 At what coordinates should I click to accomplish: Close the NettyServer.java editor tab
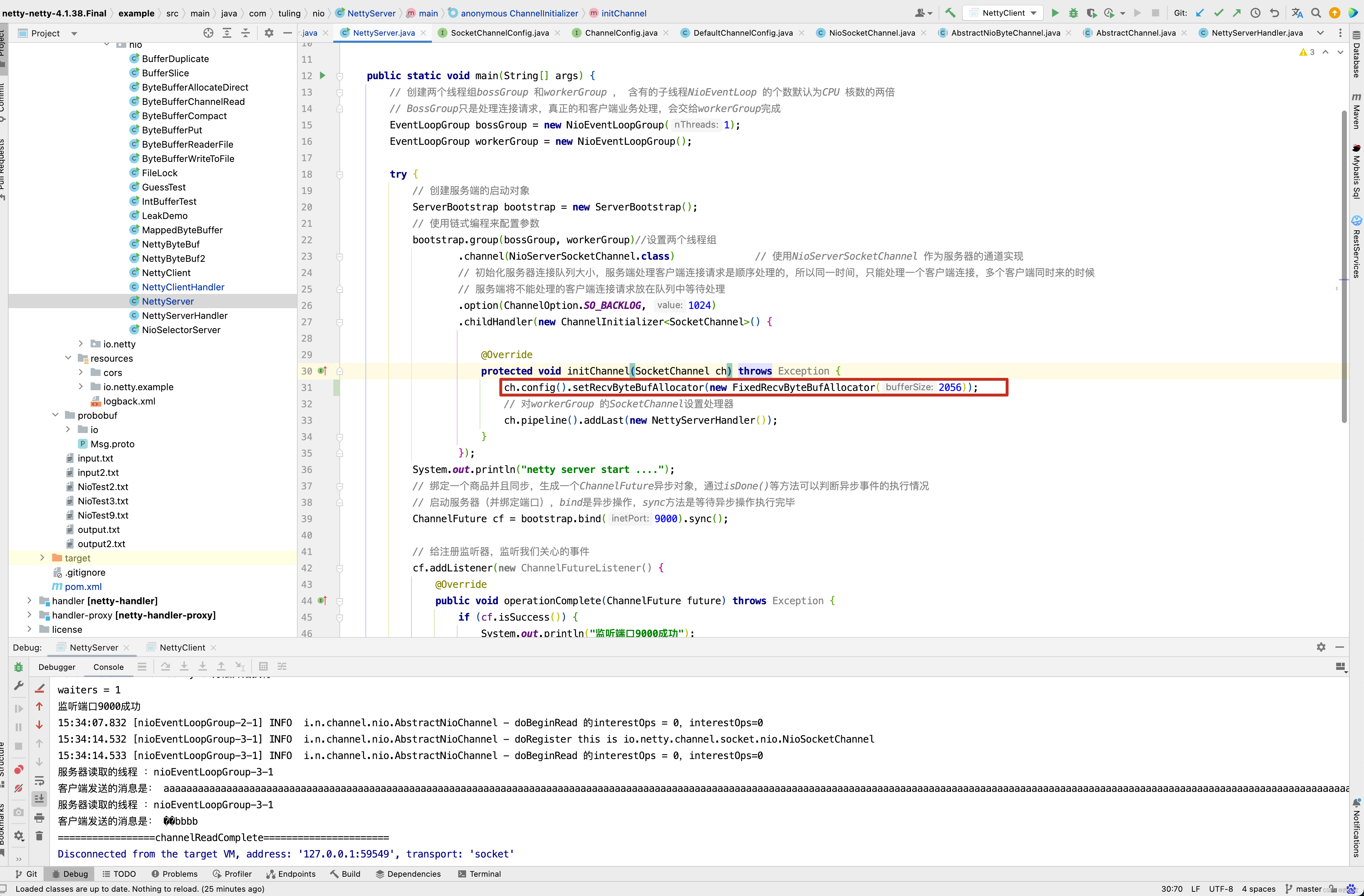pyautogui.click(x=423, y=33)
